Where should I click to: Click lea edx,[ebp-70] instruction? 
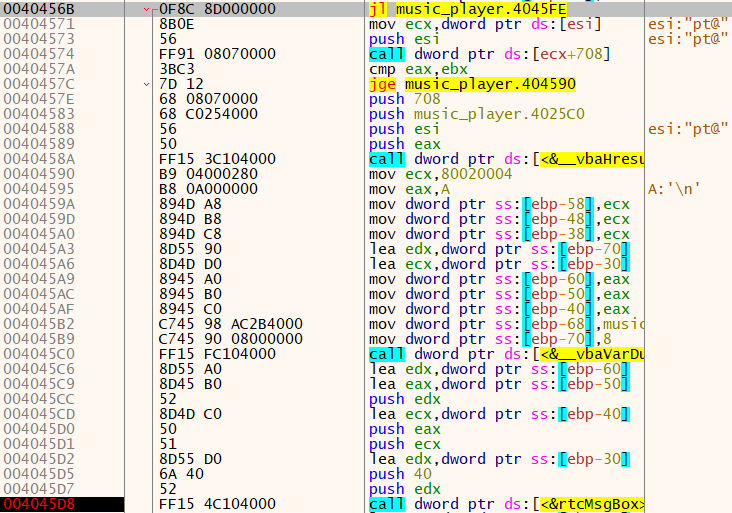pyautogui.click(x=500, y=249)
